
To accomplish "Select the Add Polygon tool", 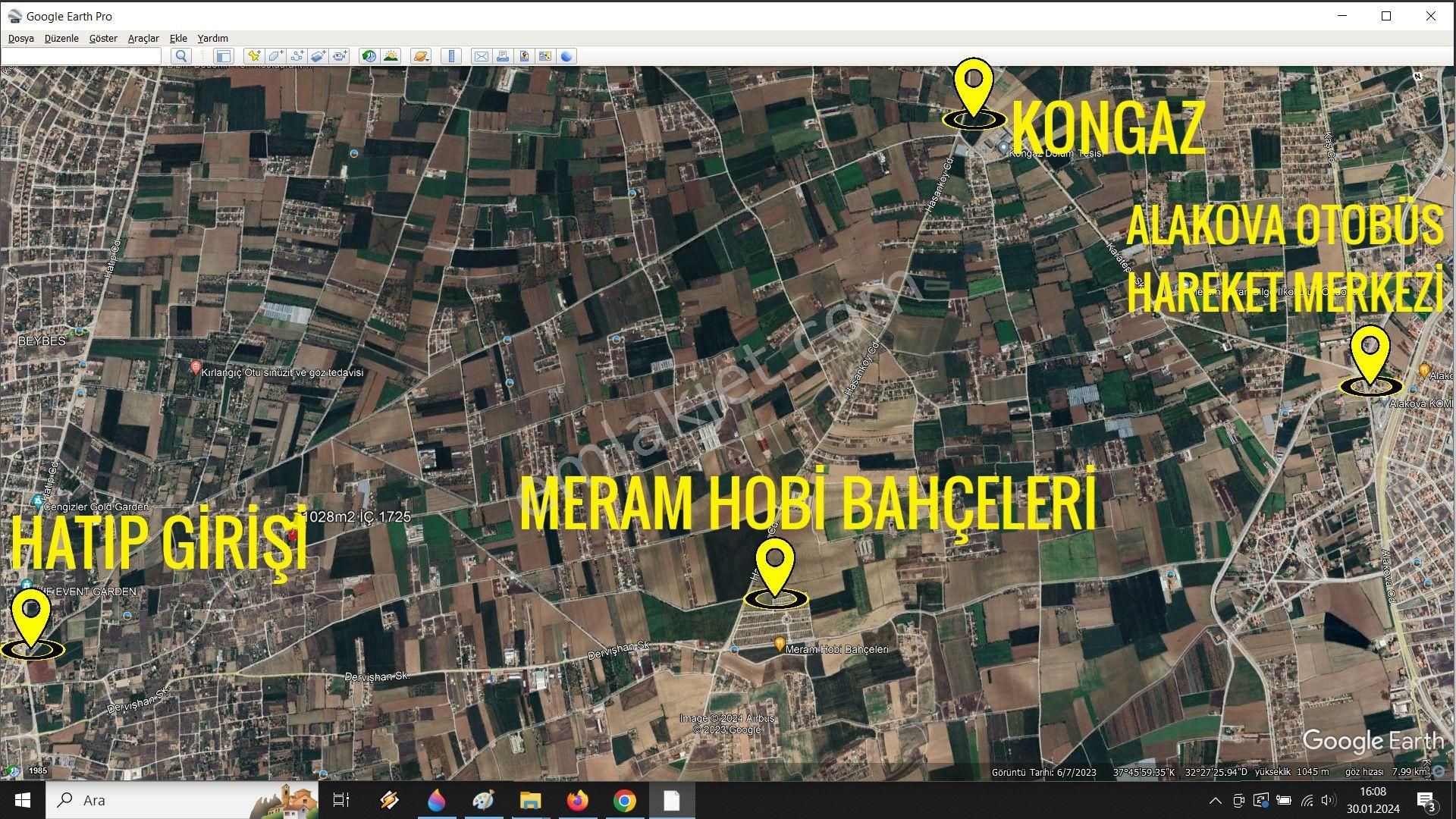I will [x=275, y=55].
